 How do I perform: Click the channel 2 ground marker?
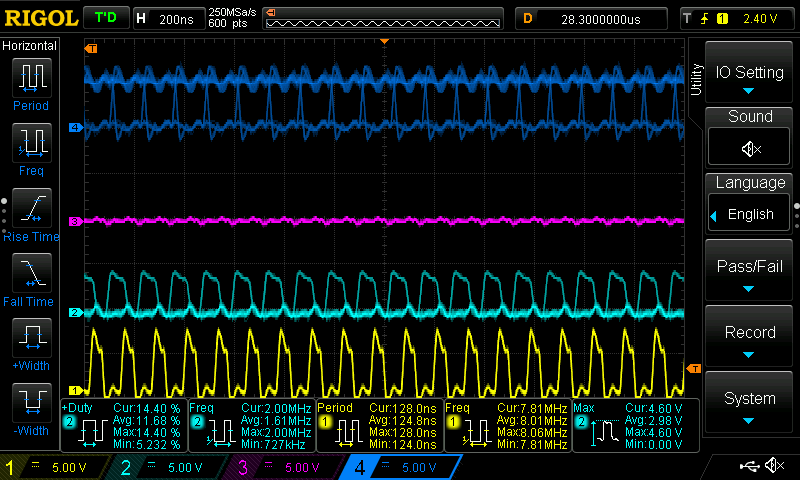point(76,312)
